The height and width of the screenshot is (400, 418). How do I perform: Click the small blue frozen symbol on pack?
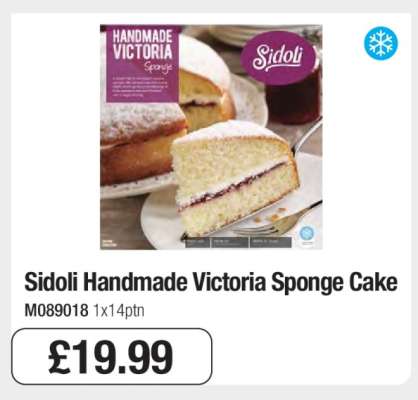click(x=306, y=234)
